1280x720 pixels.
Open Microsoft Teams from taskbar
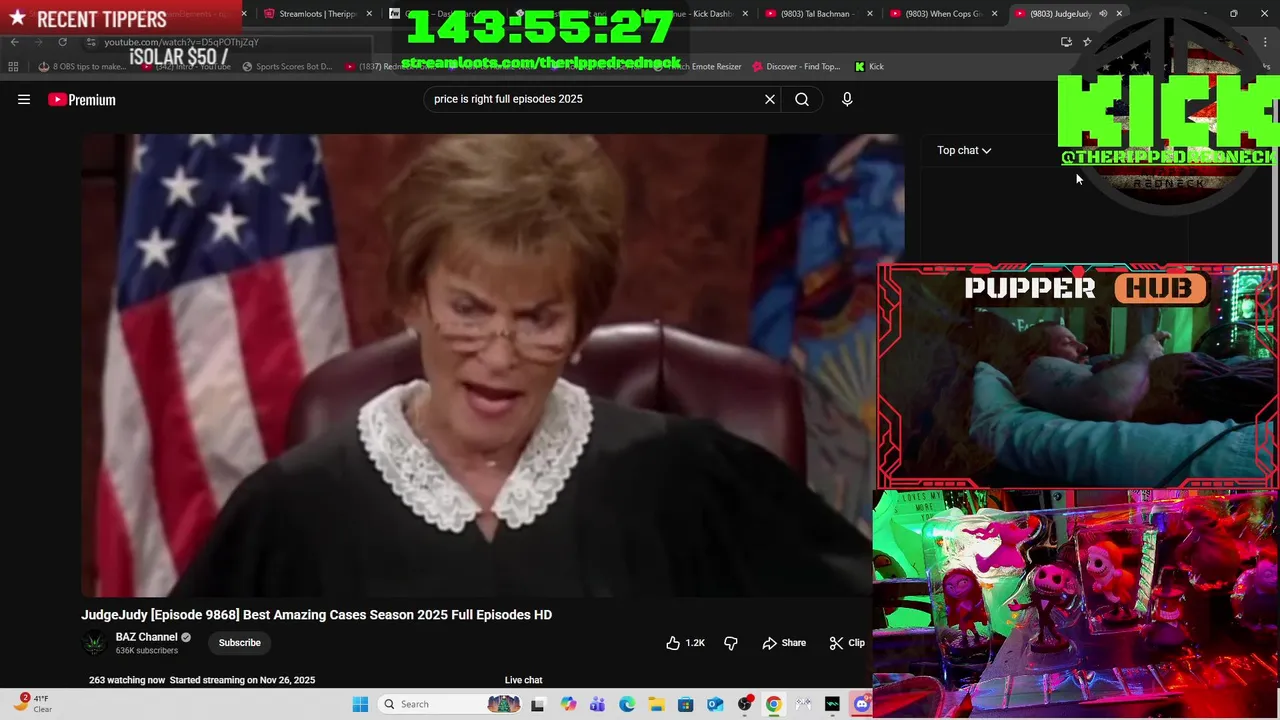[x=597, y=704]
